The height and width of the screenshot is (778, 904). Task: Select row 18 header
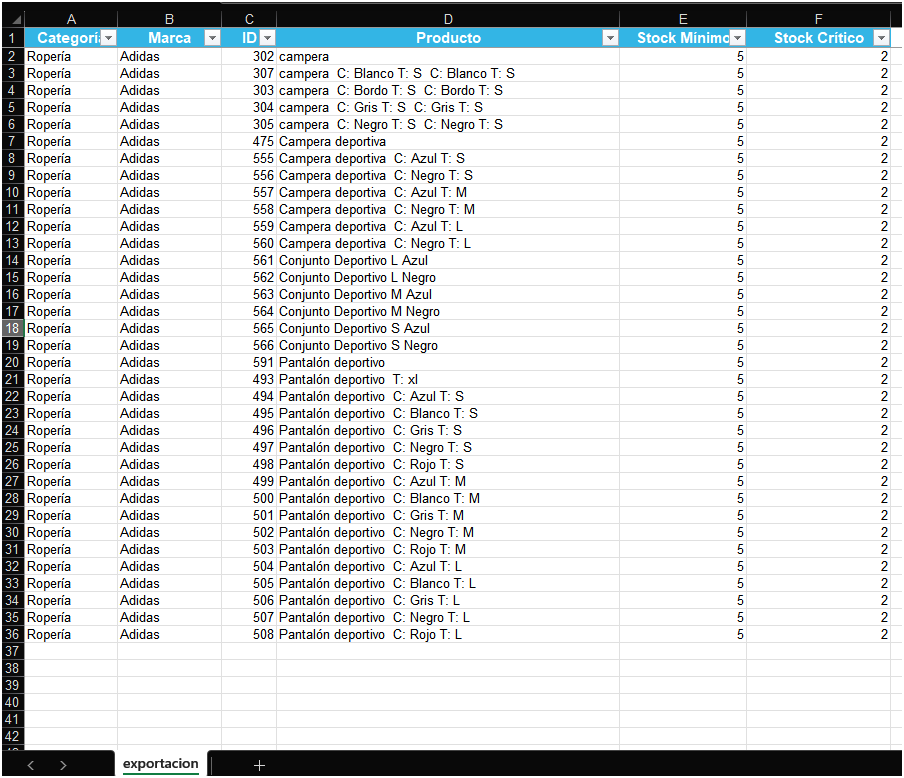pyautogui.click(x=12, y=328)
